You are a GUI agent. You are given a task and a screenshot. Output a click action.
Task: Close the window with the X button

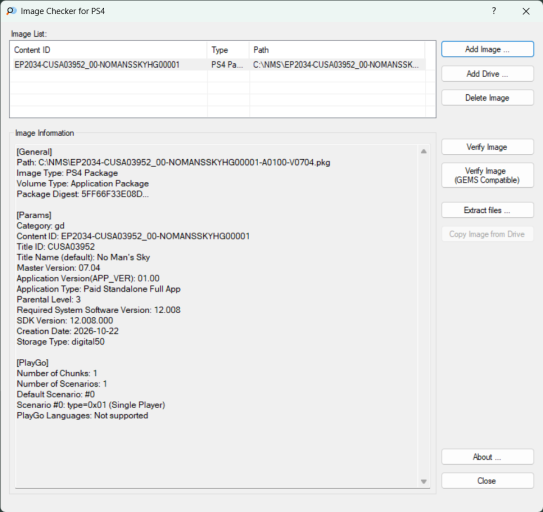coord(526,11)
